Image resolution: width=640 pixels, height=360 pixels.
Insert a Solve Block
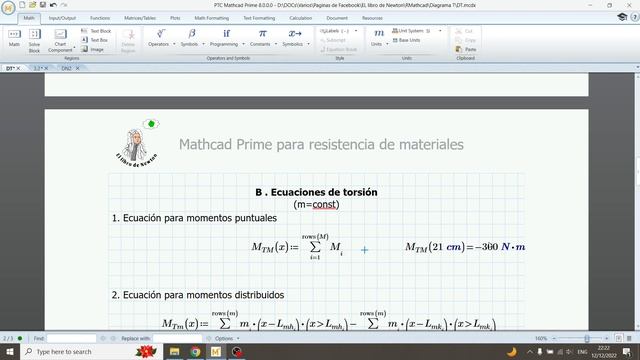pyautogui.click(x=35, y=41)
